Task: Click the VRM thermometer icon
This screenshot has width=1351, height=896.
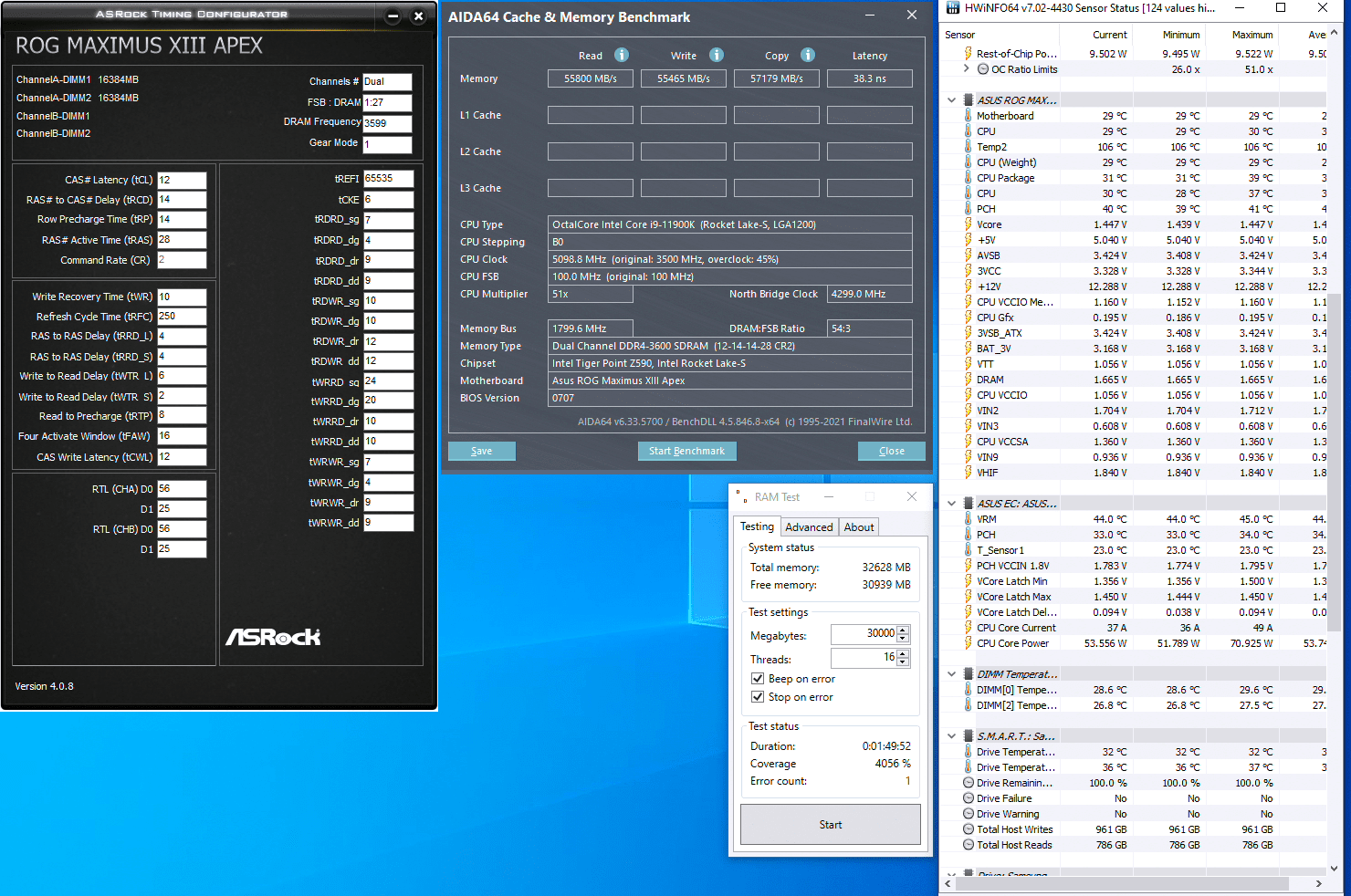Action: click(968, 519)
